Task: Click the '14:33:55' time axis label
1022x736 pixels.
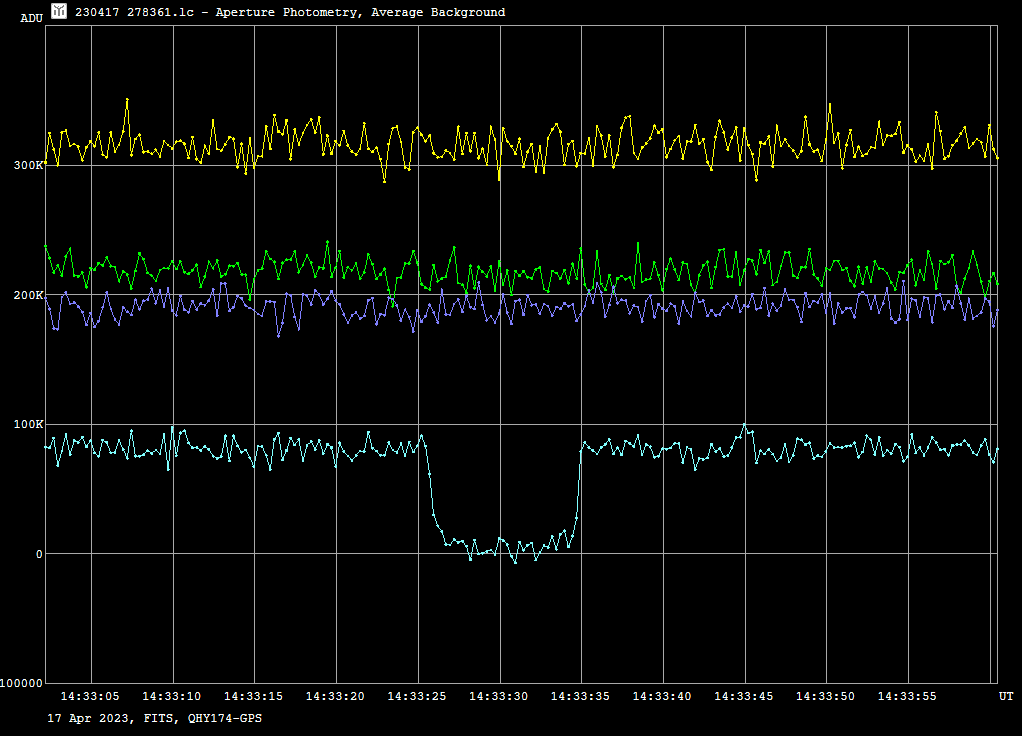Action: point(907,696)
